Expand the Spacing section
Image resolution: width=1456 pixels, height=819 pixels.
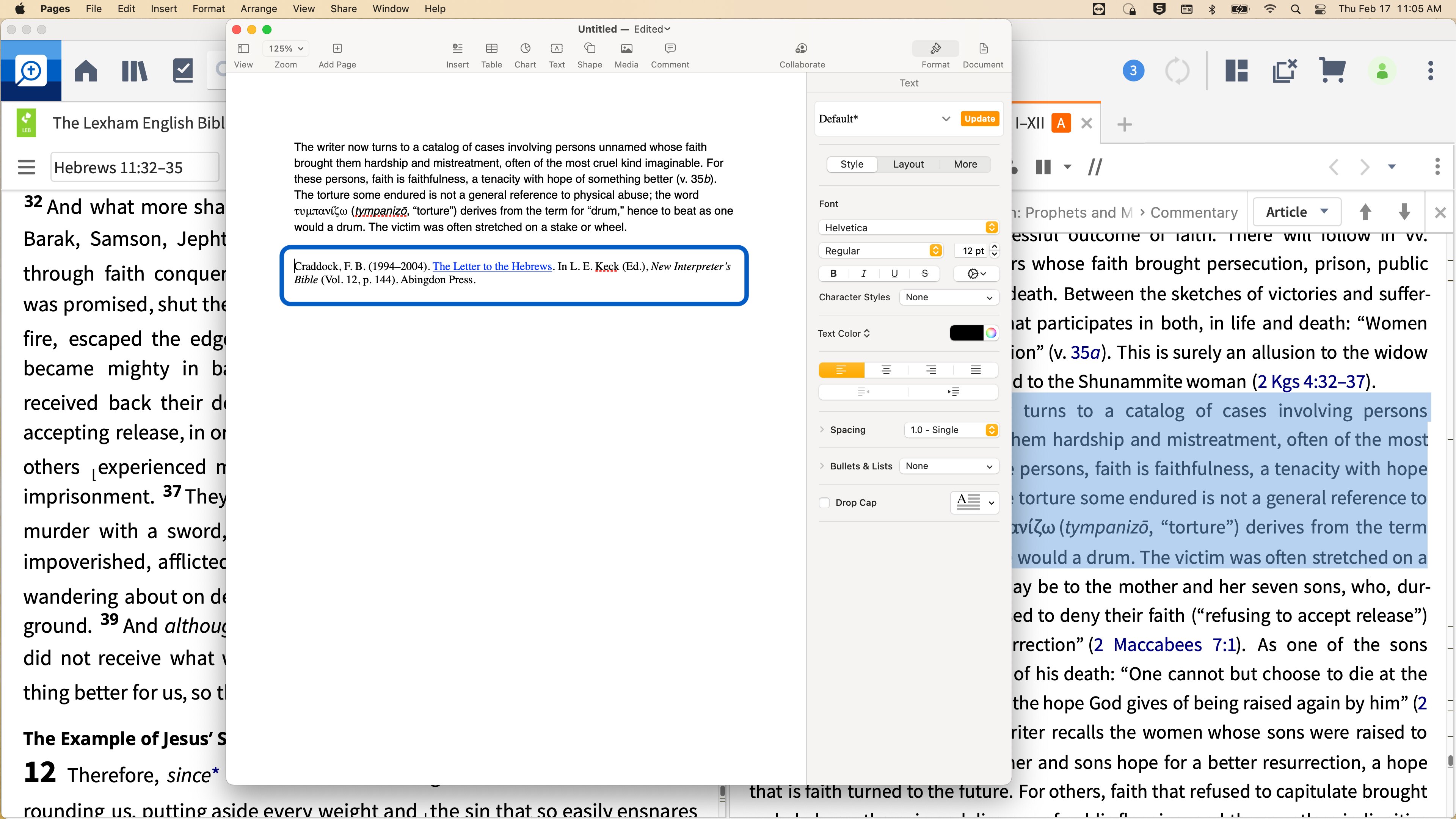822,430
